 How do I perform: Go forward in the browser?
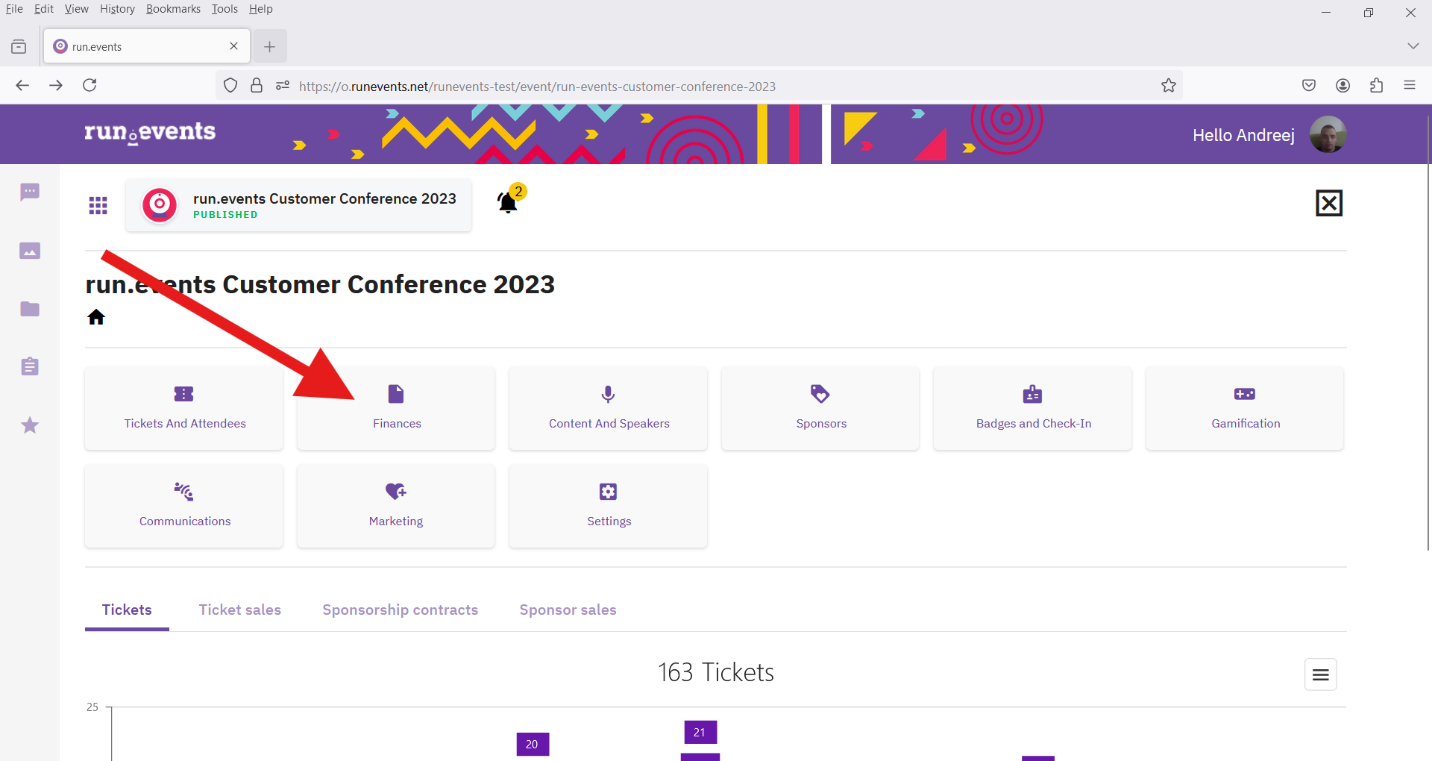[56, 86]
